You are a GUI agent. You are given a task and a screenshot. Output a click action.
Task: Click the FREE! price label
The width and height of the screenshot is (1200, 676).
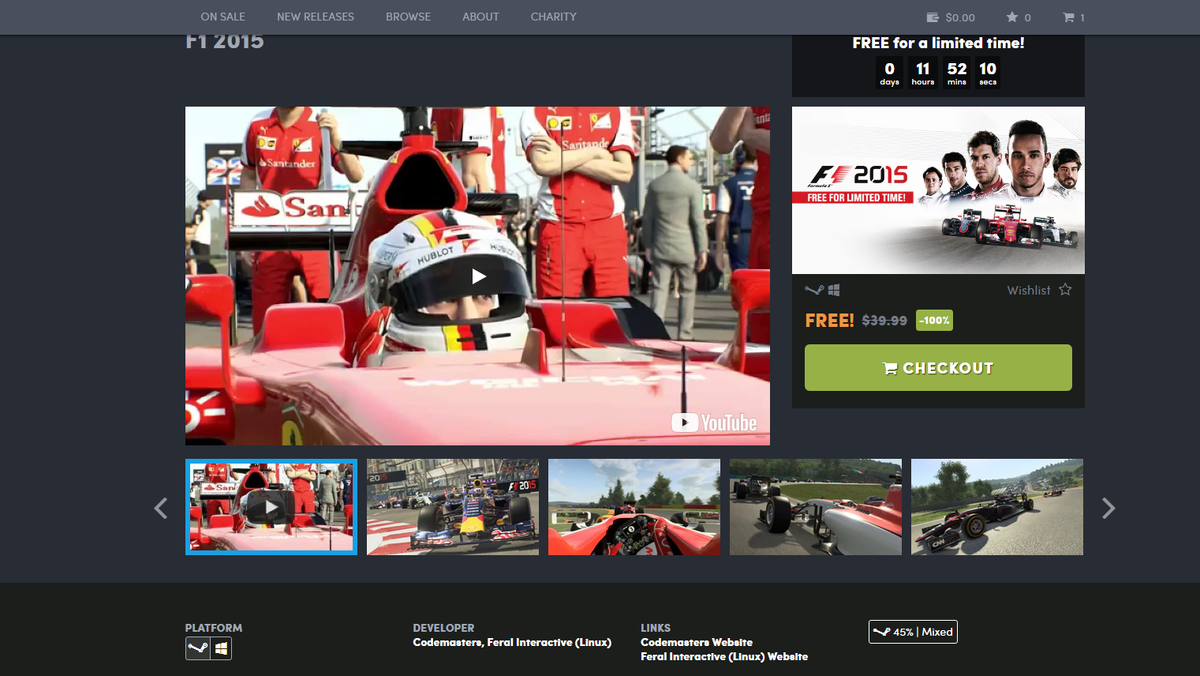point(830,321)
